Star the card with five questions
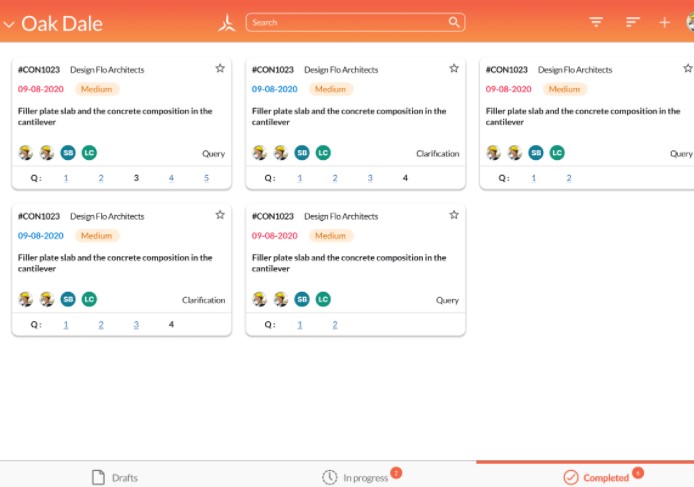Image resolution: width=694 pixels, height=487 pixels. click(220, 68)
